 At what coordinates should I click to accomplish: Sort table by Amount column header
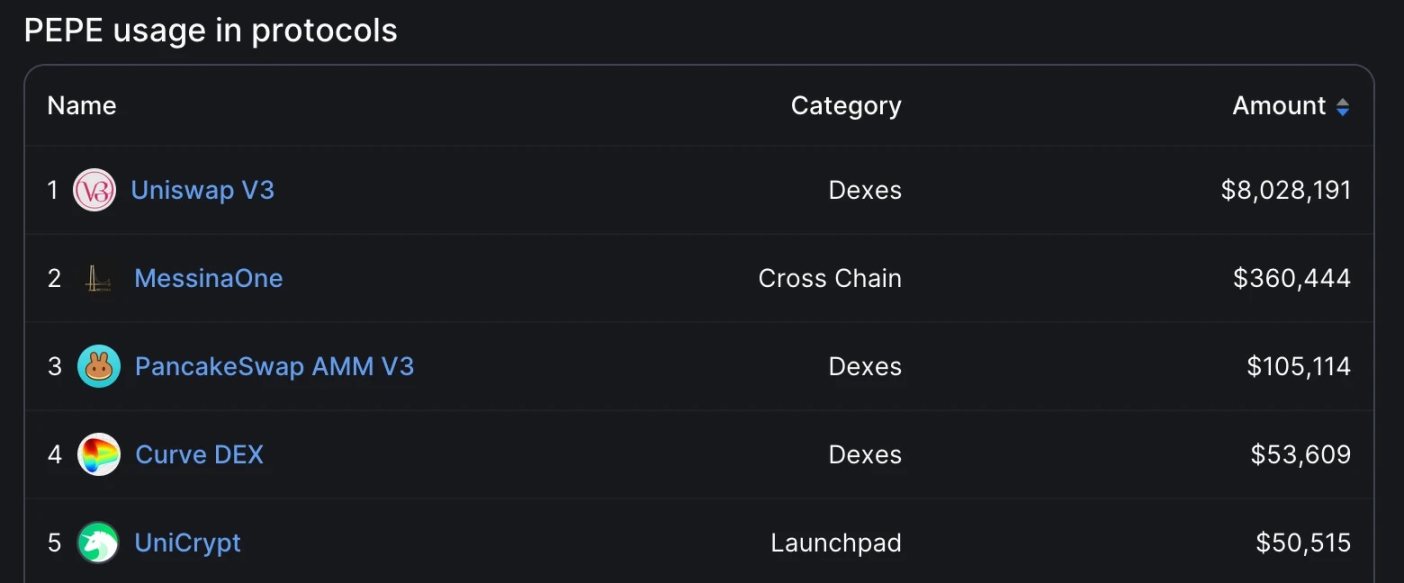click(1279, 106)
